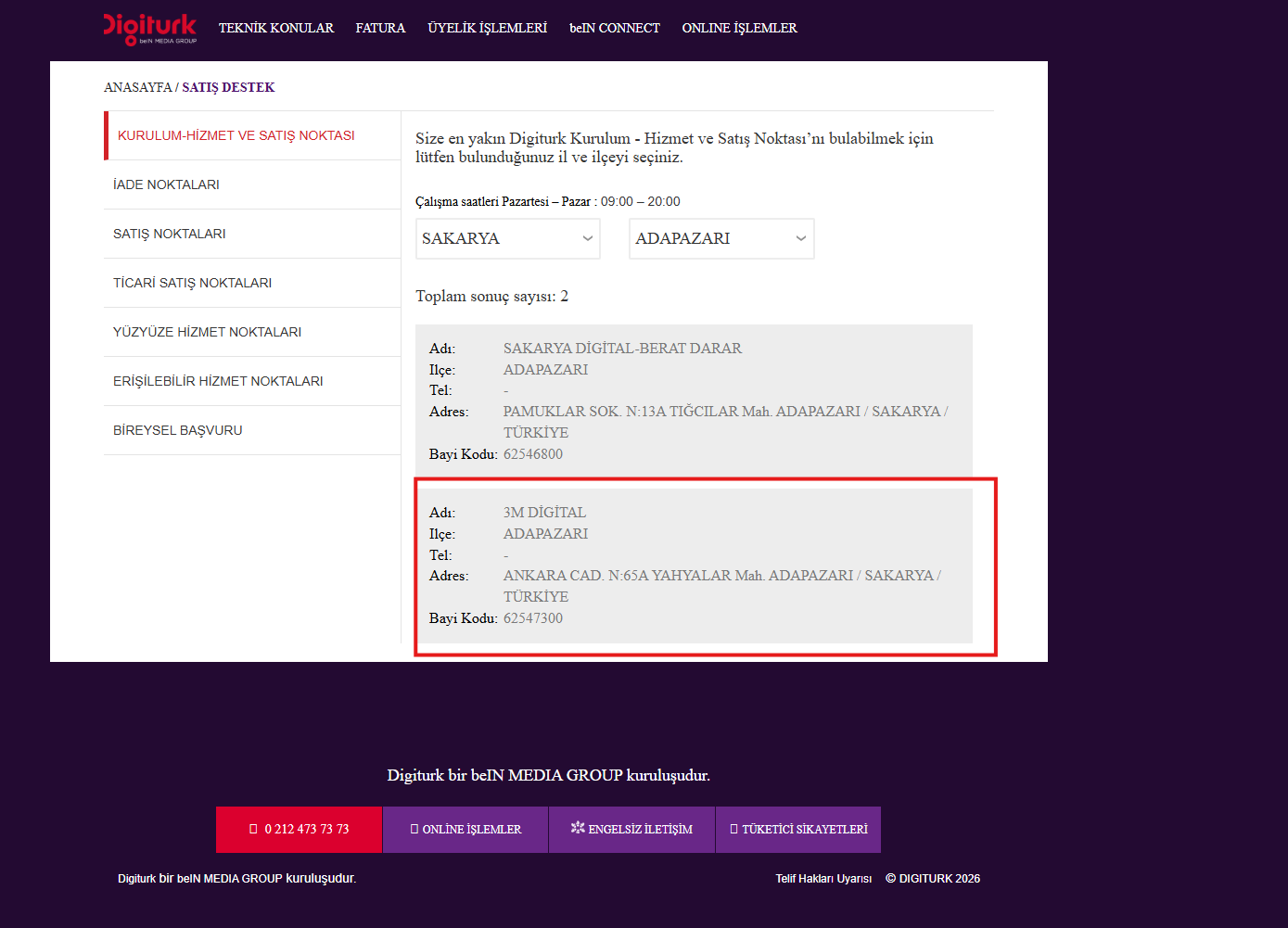
Task: Open the beIN CONNECT menu
Action: tap(615, 28)
